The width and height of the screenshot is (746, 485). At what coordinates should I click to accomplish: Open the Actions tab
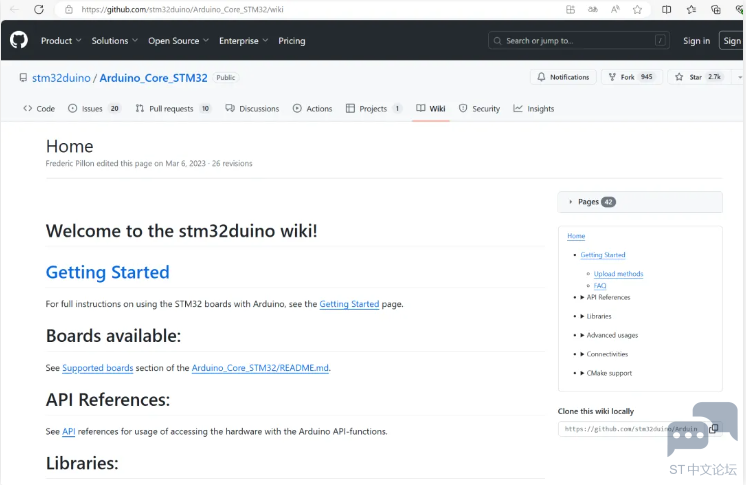(313, 109)
